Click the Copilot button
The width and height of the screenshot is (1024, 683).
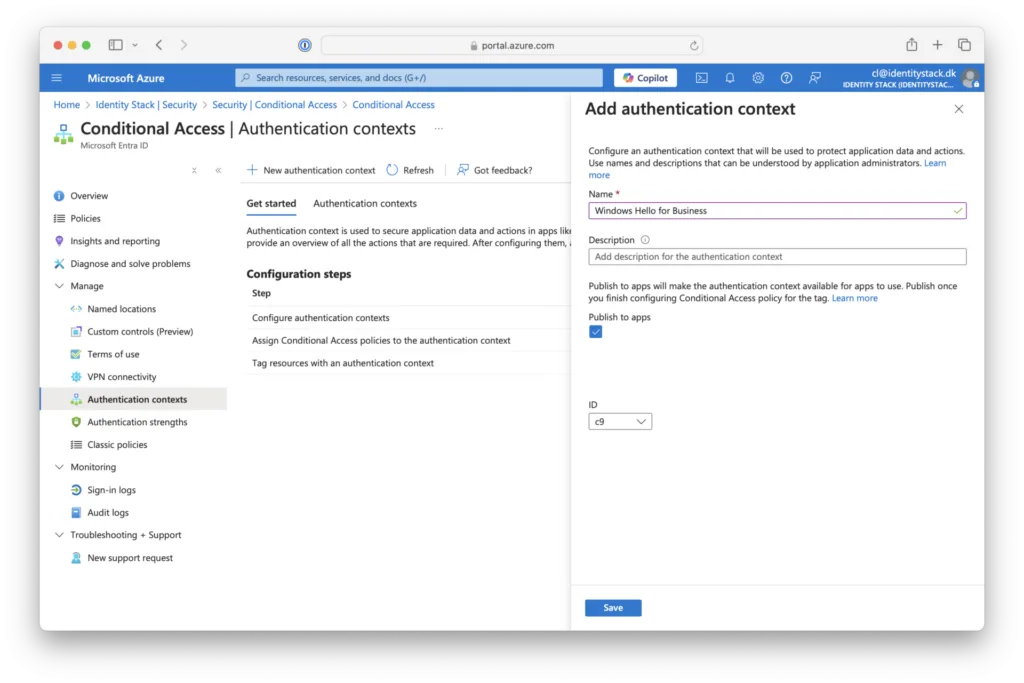click(x=645, y=78)
